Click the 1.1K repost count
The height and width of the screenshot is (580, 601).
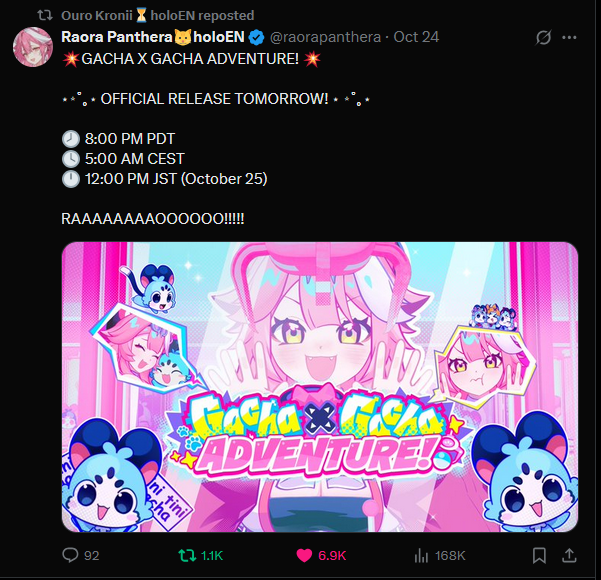212,555
